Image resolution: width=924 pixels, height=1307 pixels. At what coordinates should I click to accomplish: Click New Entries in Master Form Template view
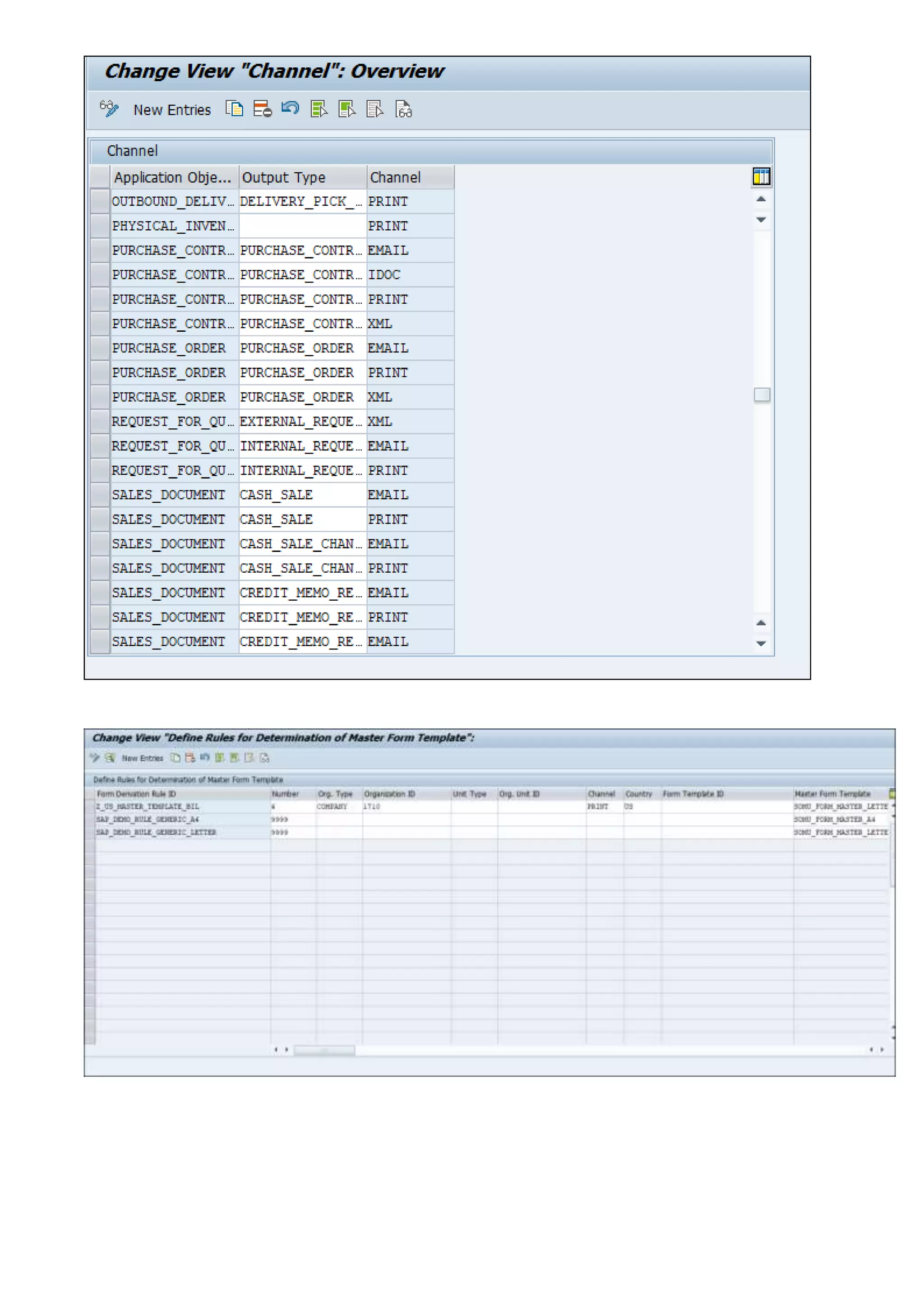(x=142, y=758)
